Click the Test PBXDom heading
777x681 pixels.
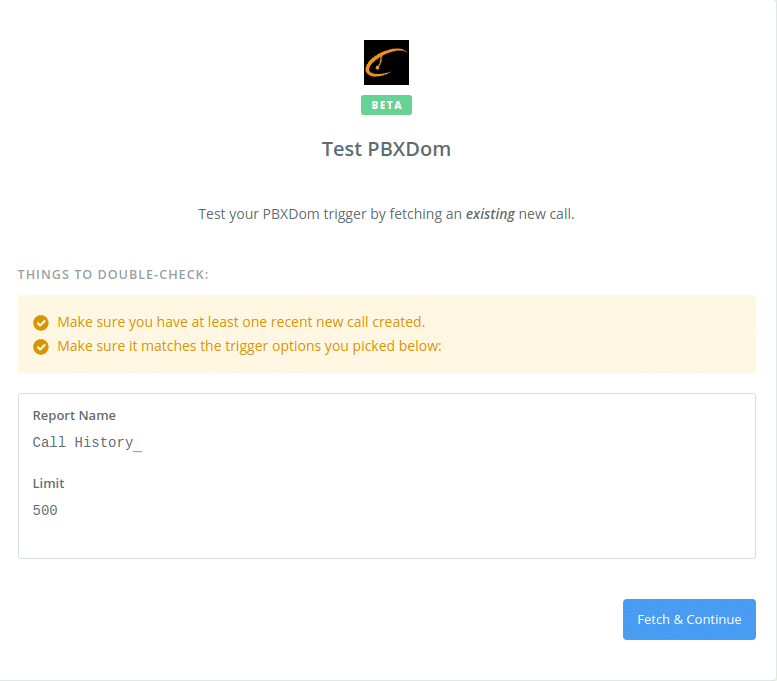(x=386, y=149)
